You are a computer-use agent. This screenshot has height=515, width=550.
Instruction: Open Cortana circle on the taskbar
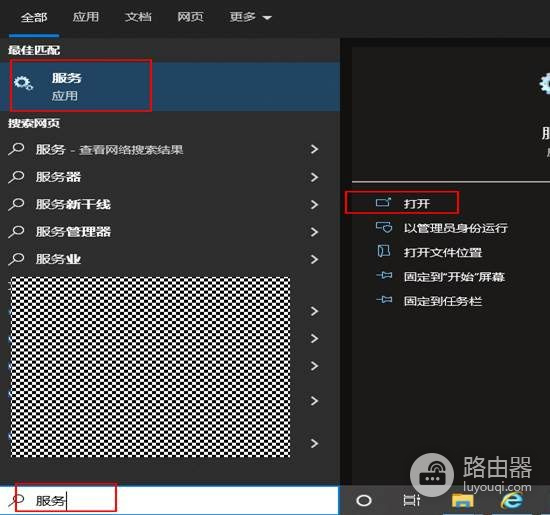coord(364,500)
